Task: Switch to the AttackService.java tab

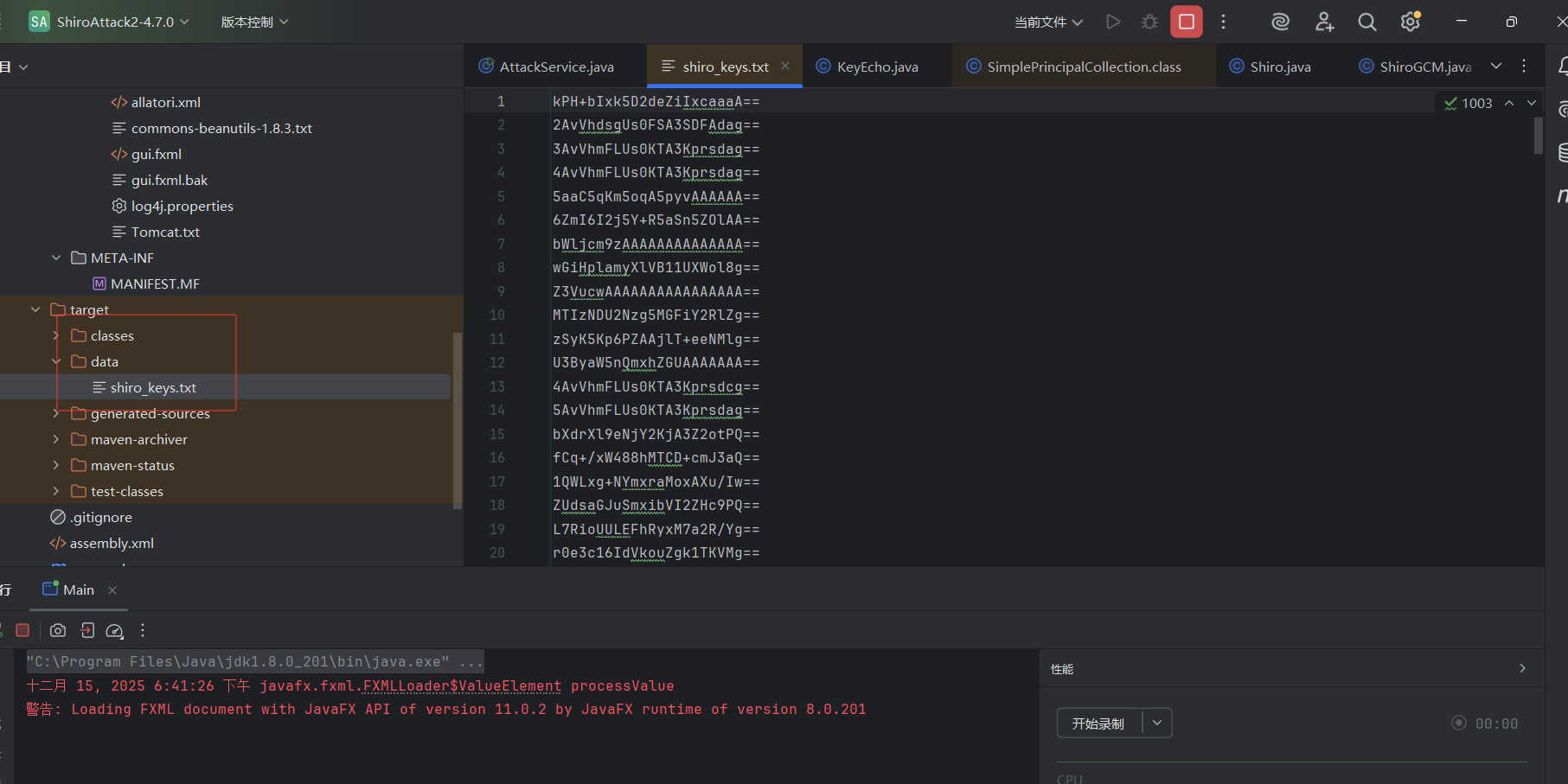Action: point(555,67)
